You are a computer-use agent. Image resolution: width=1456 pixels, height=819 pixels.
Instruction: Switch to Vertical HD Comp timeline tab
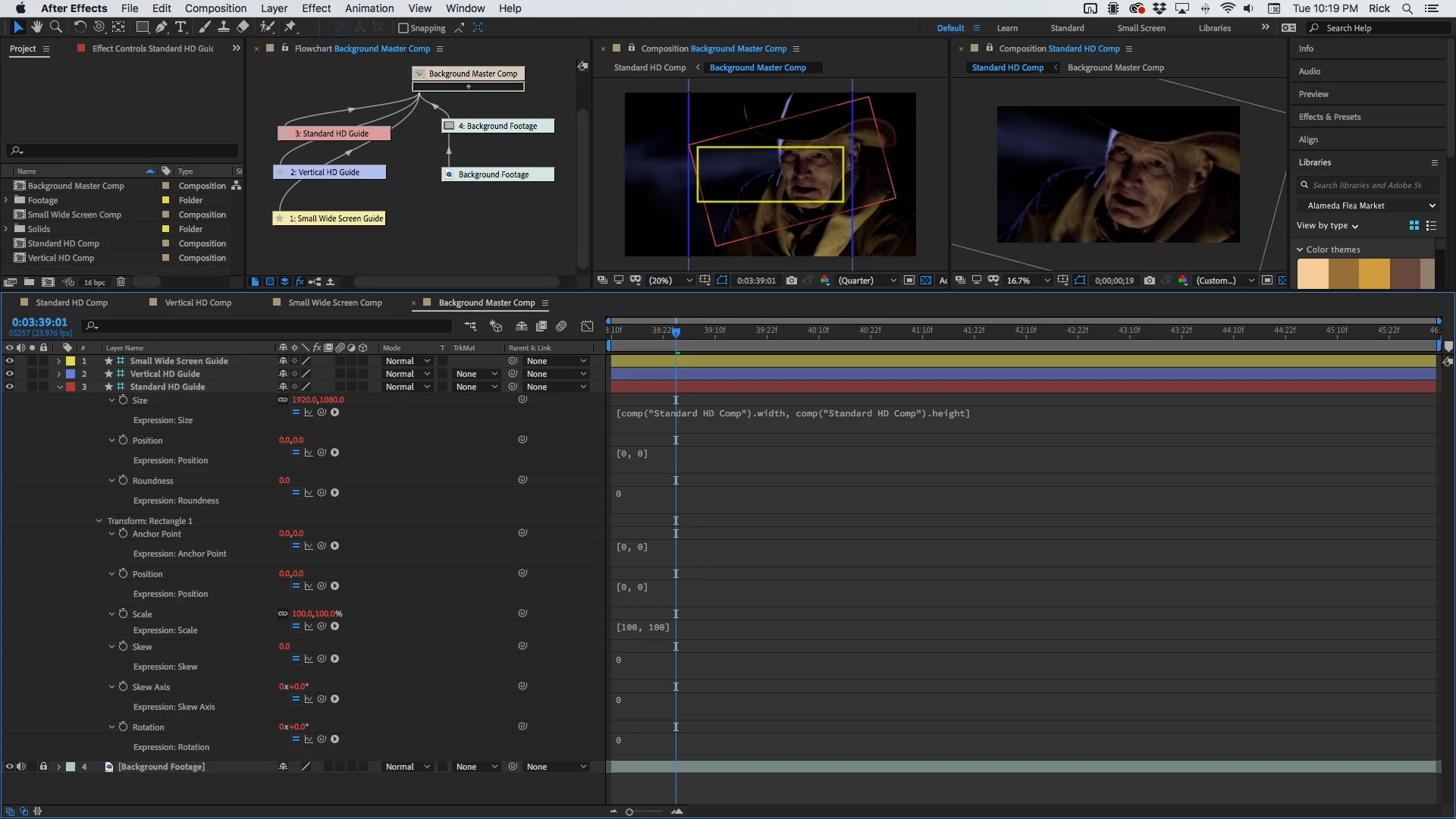[x=198, y=303]
